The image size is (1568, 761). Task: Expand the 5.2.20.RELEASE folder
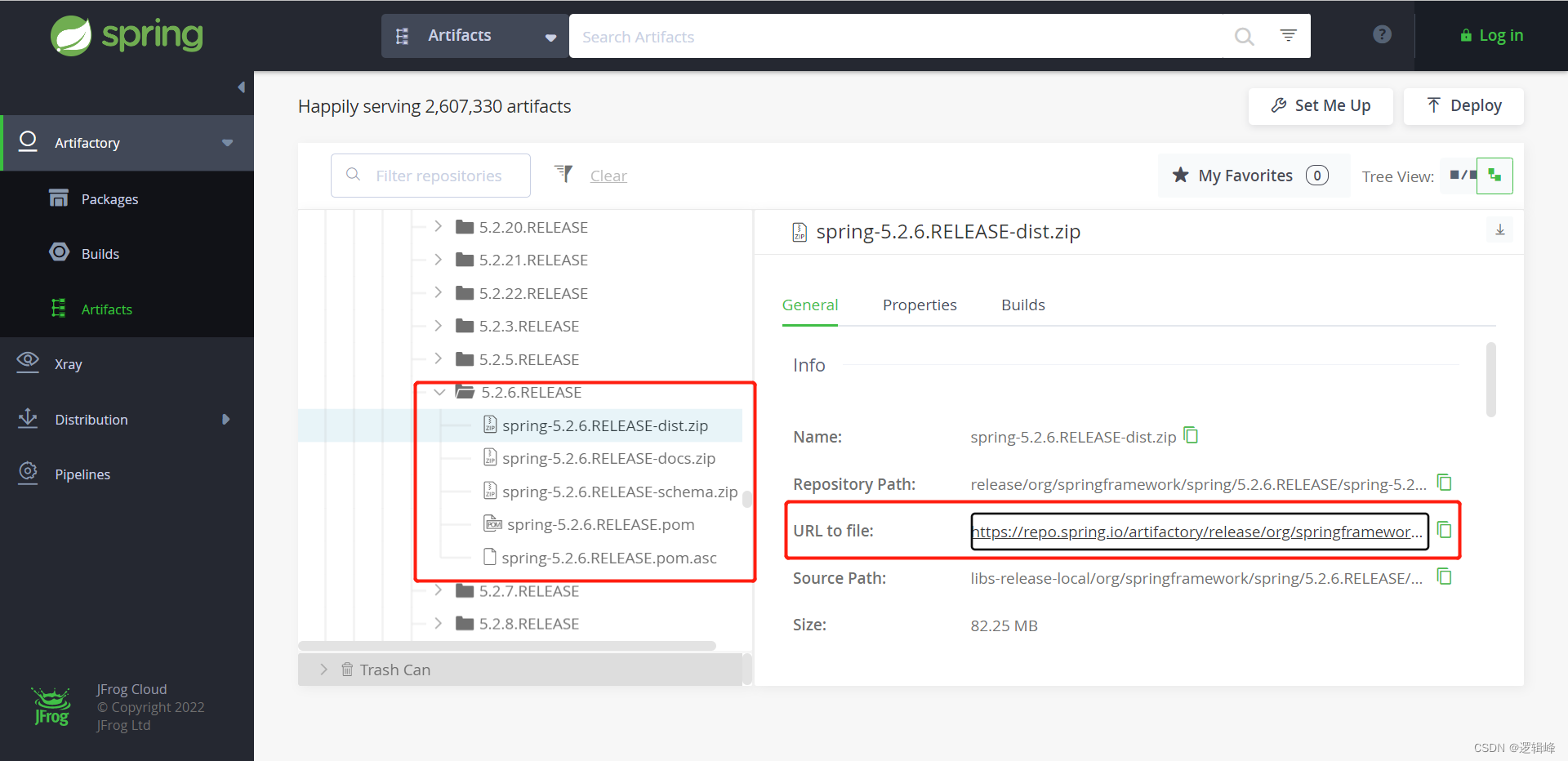(x=439, y=226)
